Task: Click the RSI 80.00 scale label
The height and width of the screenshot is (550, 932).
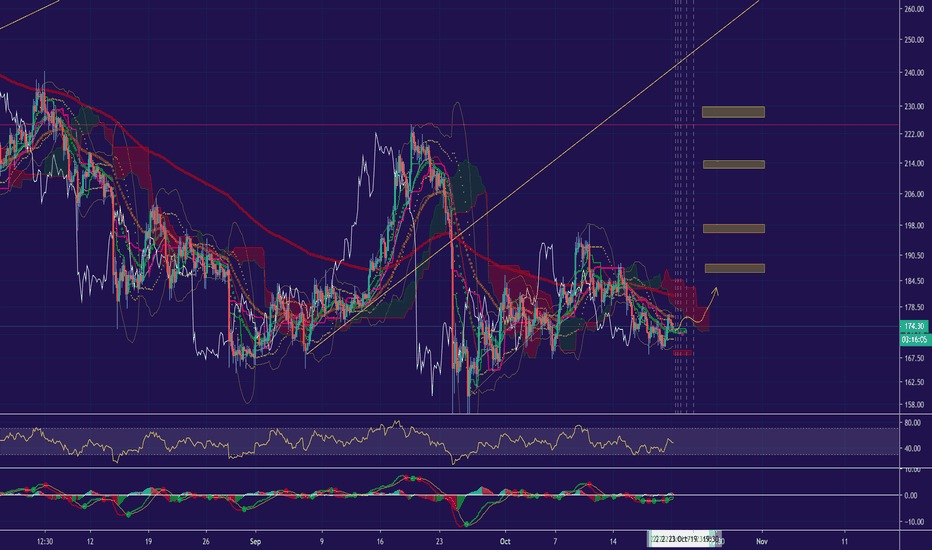Action: (x=912, y=423)
